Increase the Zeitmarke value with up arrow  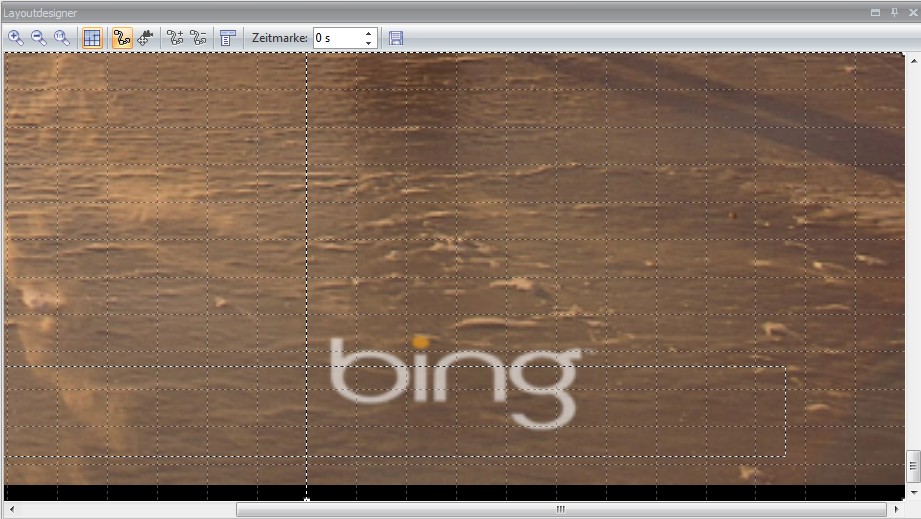[x=369, y=33]
